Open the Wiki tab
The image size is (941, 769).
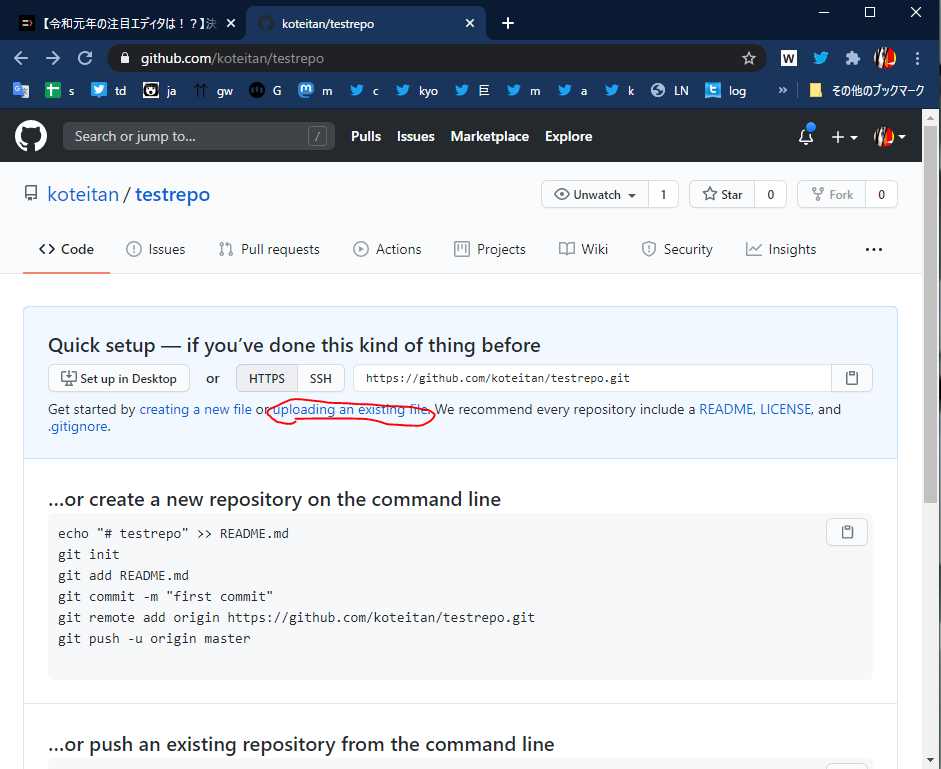click(583, 249)
